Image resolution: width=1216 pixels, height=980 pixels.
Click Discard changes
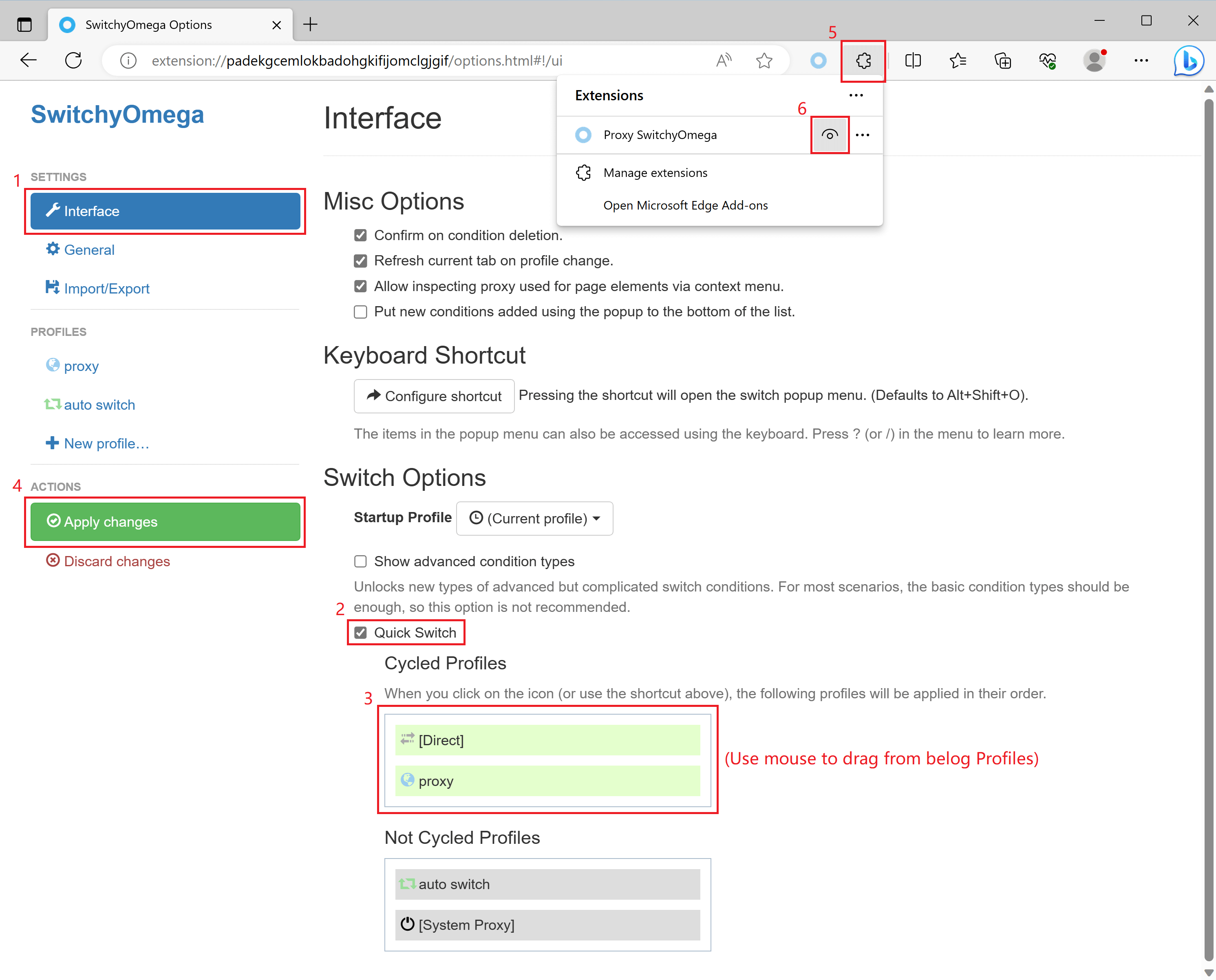108,561
